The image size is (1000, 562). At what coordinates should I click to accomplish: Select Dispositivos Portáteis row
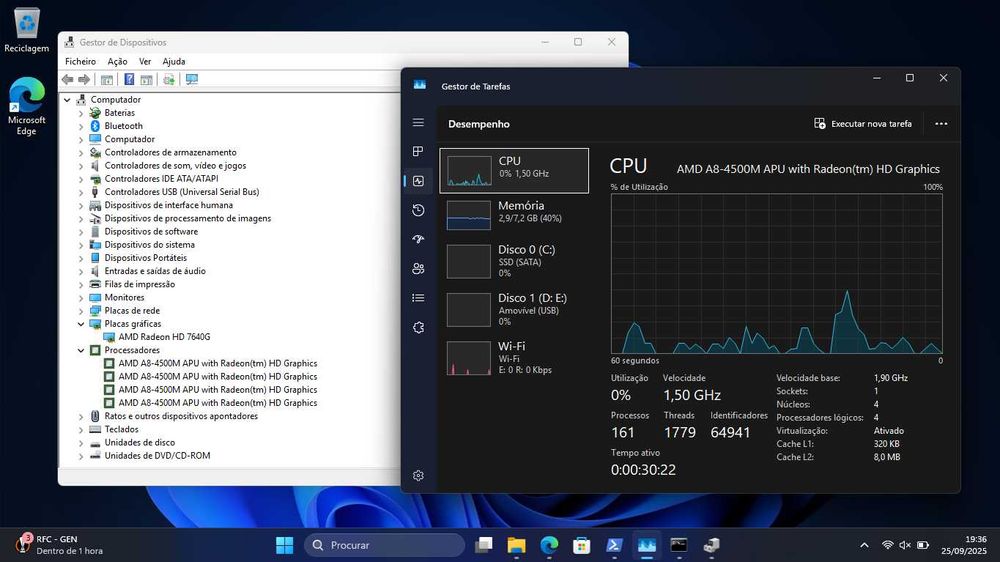[138, 258]
